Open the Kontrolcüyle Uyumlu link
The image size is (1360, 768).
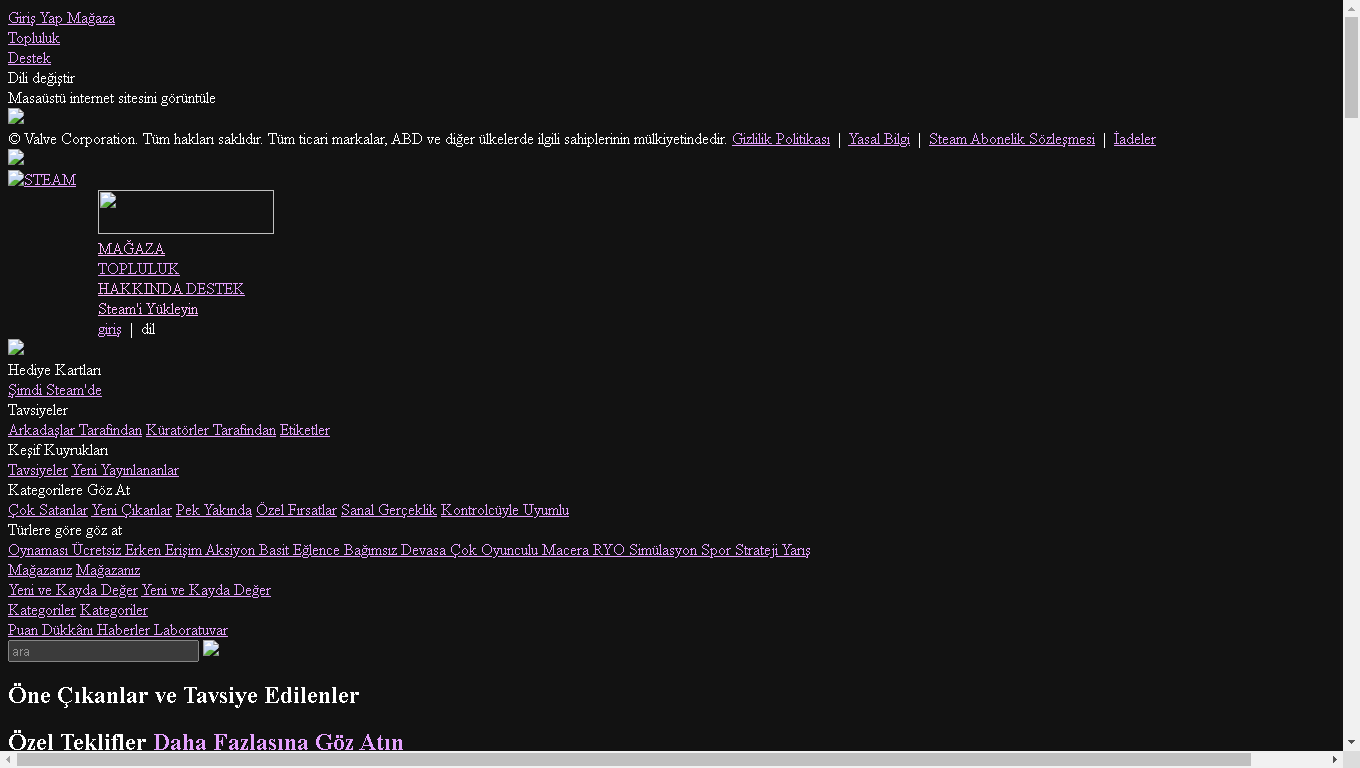point(505,510)
